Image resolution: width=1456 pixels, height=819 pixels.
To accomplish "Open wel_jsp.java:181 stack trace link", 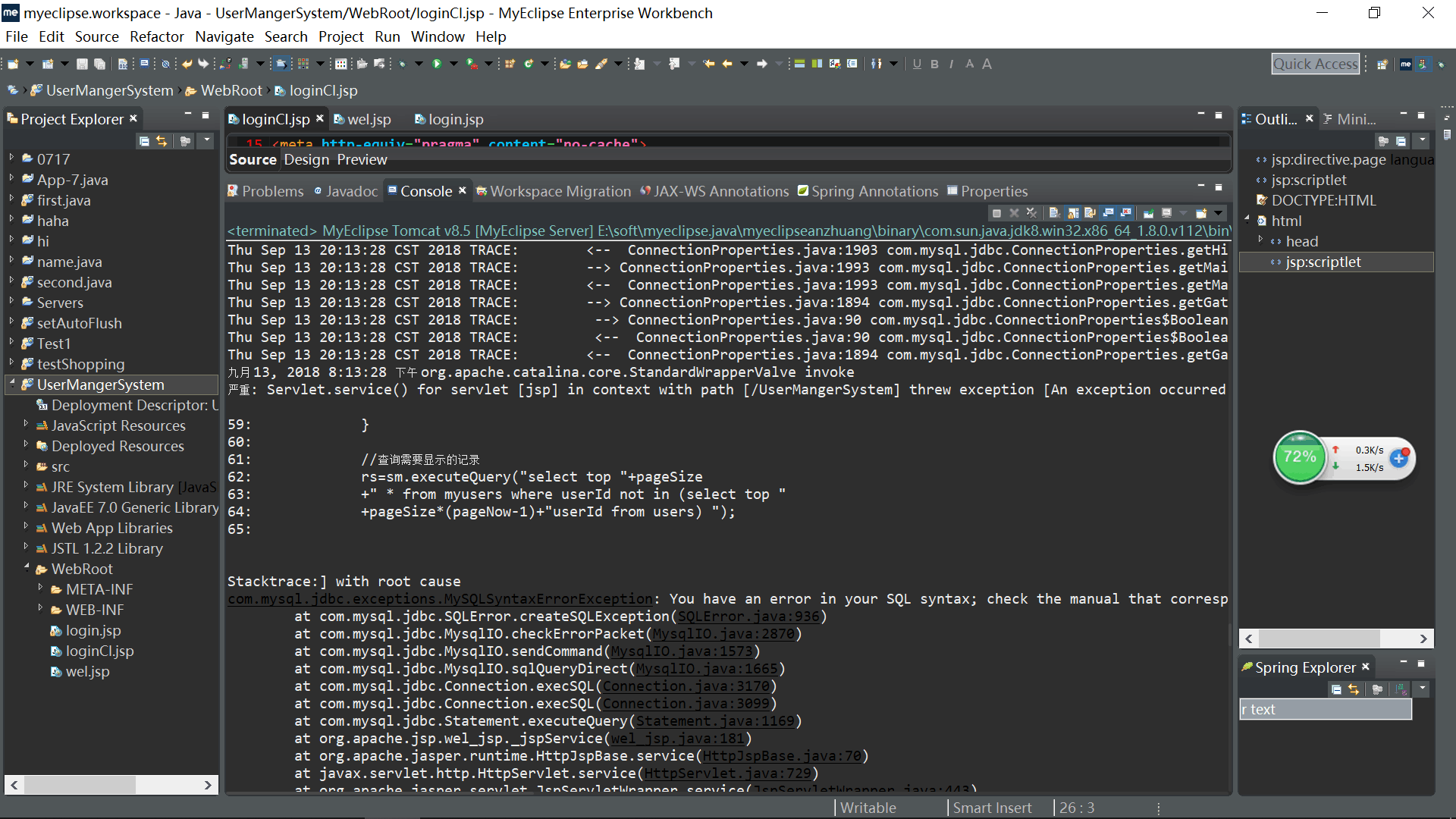I will (677, 739).
